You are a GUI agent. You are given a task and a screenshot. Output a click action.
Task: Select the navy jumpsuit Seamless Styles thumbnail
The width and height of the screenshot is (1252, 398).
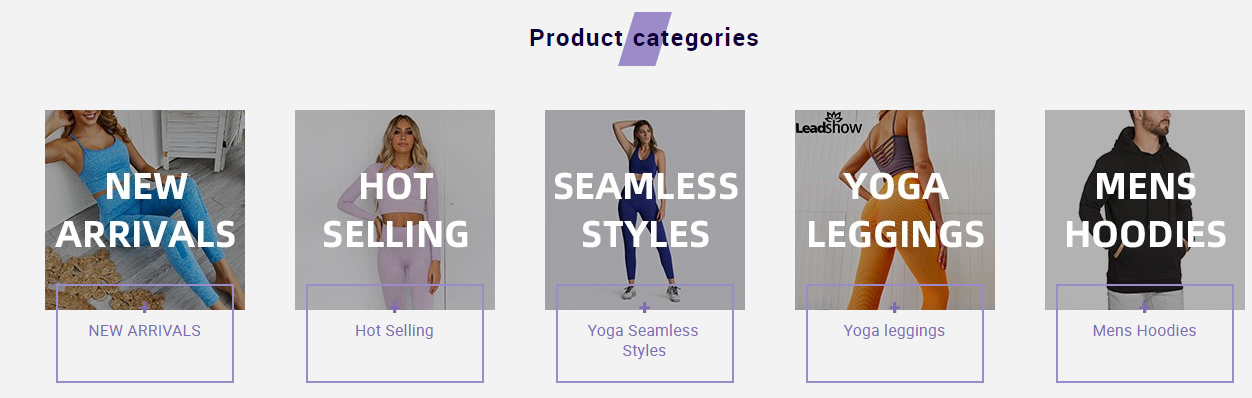[645, 210]
